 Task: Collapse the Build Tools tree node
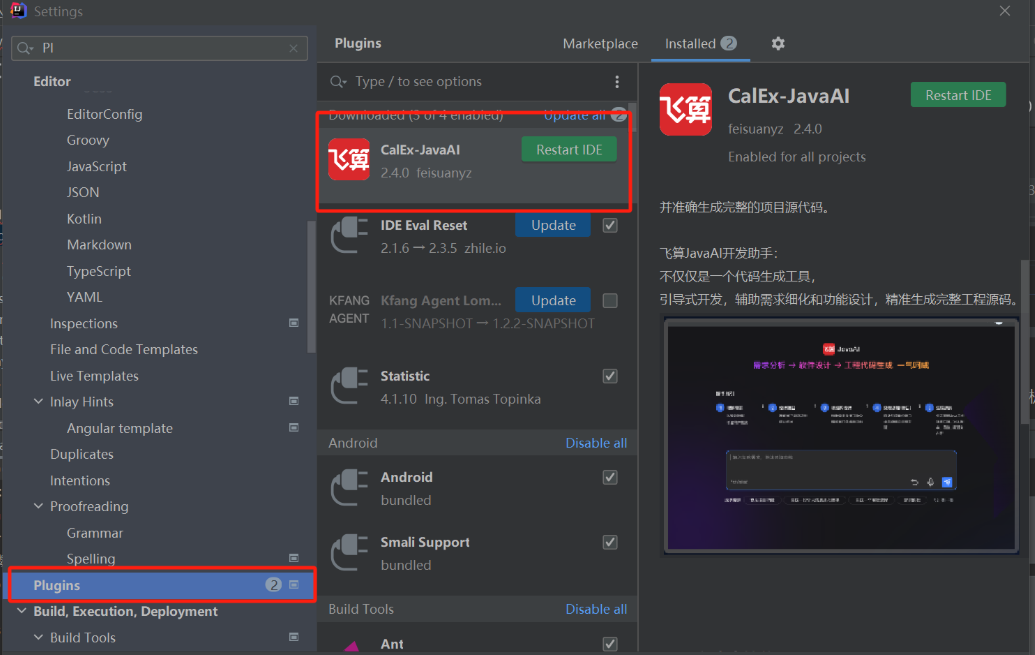click(x=38, y=637)
